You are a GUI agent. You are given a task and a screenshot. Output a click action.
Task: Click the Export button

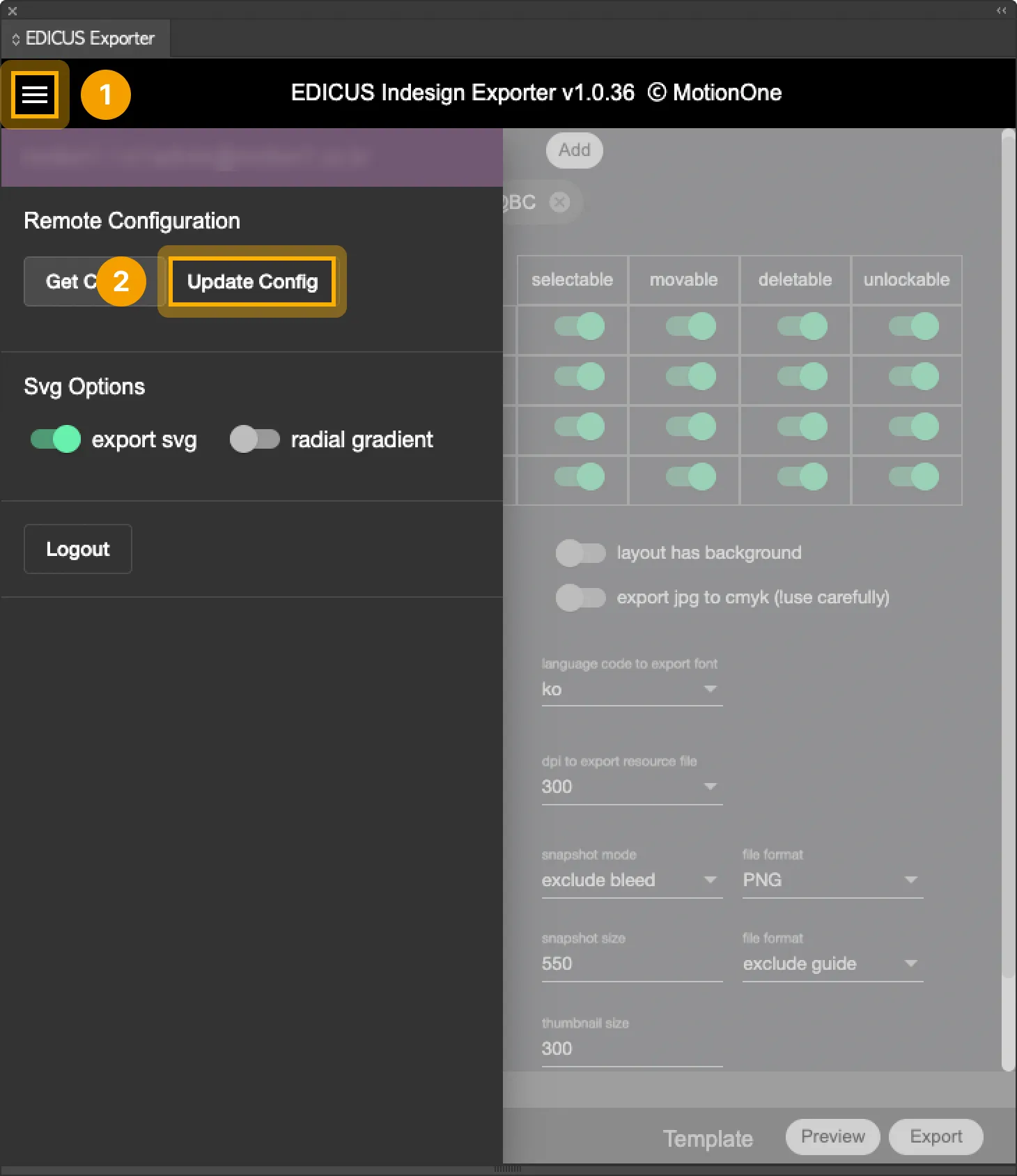(x=936, y=1137)
